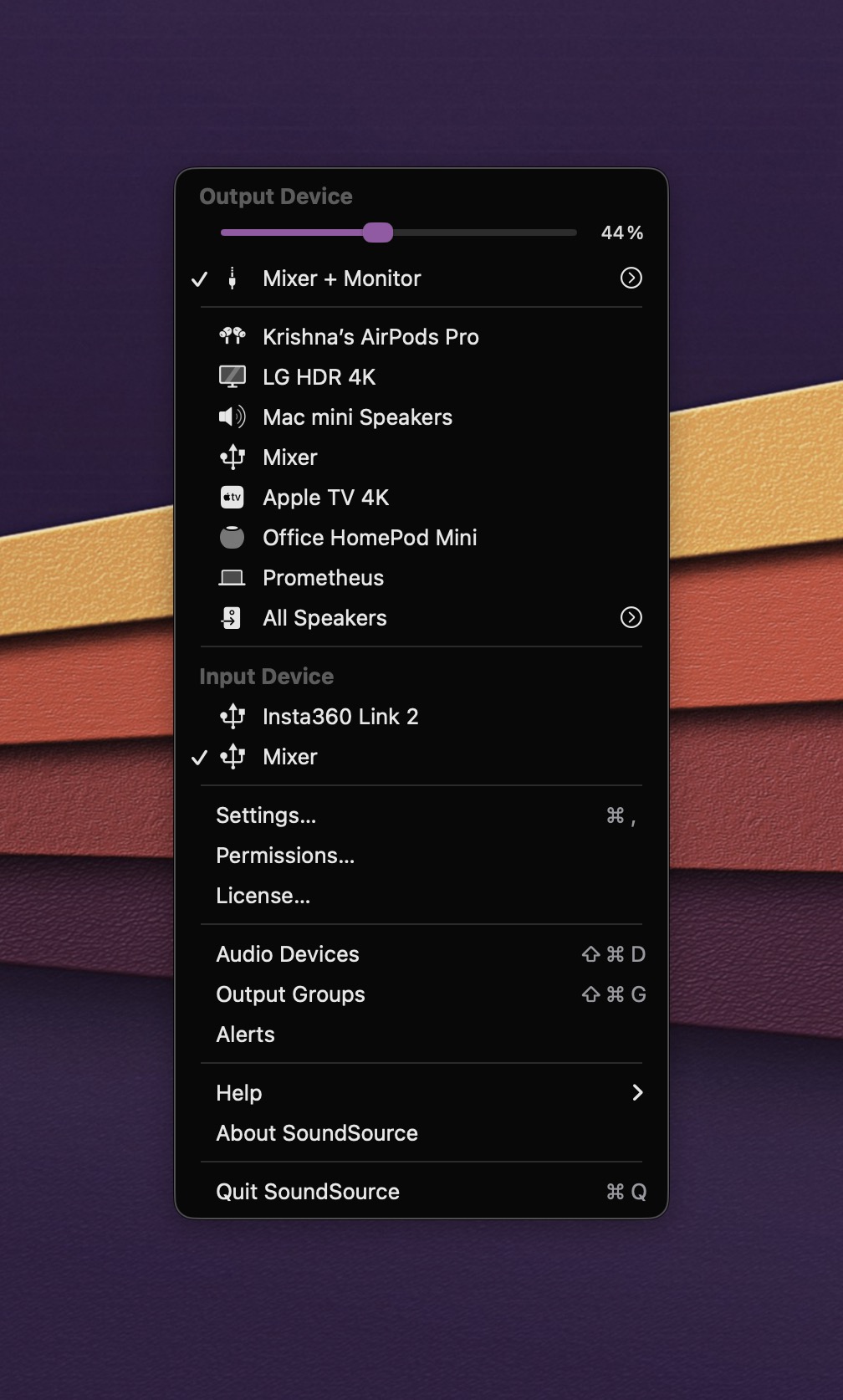The image size is (843, 1400).
Task: Click the display icon next to LG HDR 4K
Action: click(232, 376)
